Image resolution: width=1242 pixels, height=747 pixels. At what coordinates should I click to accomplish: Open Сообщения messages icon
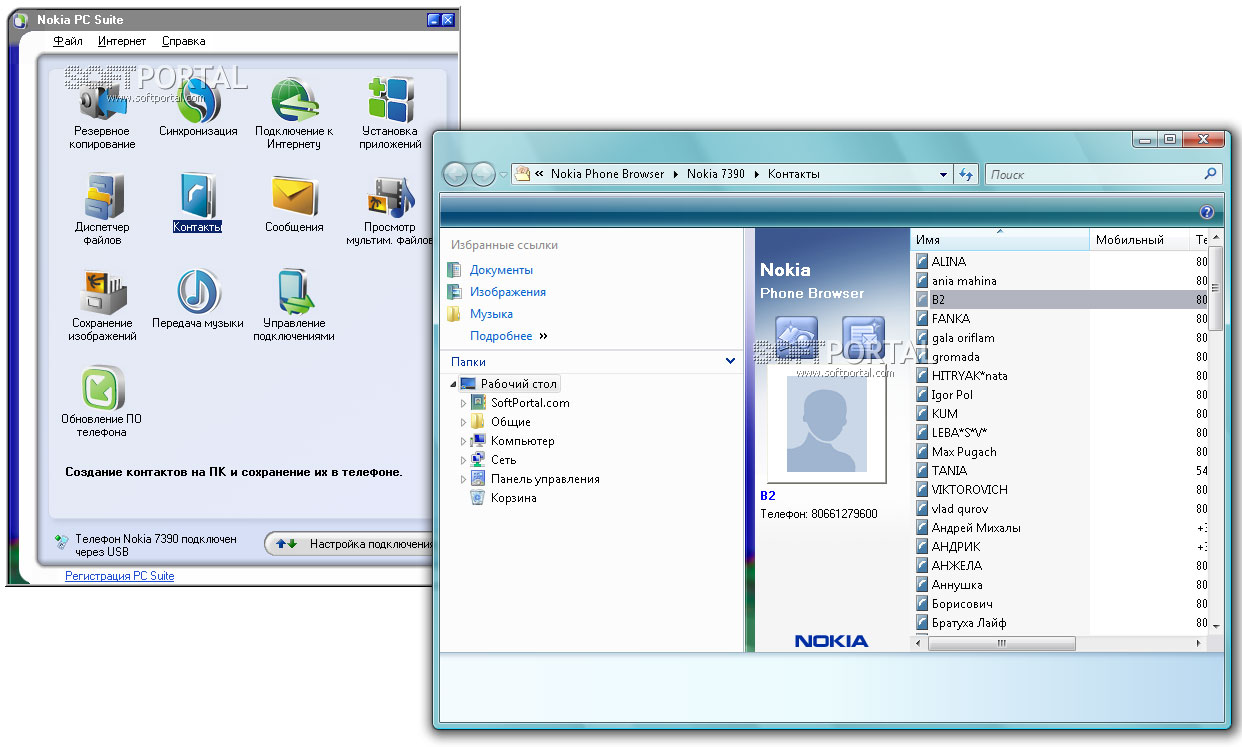294,196
